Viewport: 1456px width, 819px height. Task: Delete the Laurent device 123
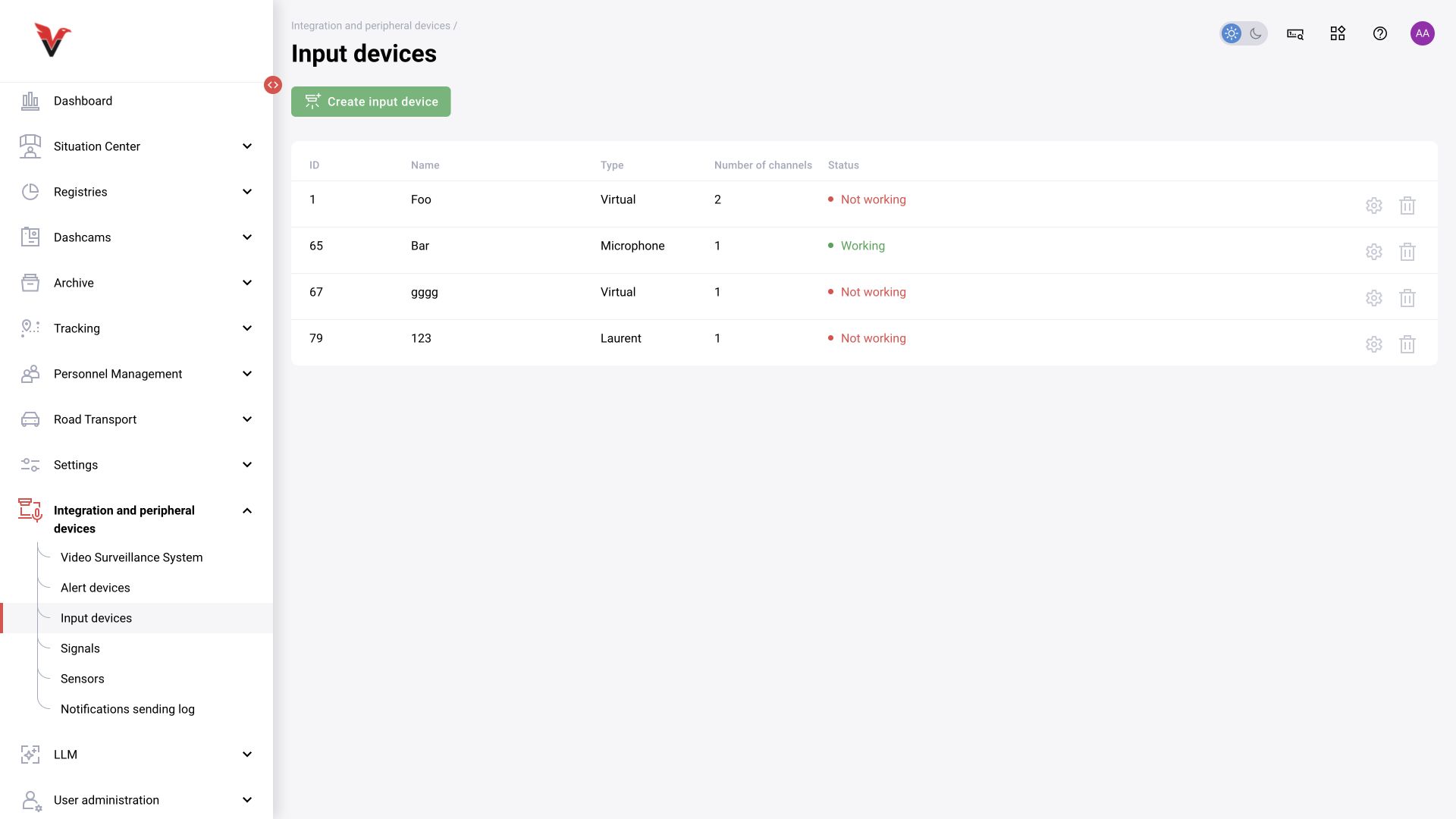[1407, 344]
